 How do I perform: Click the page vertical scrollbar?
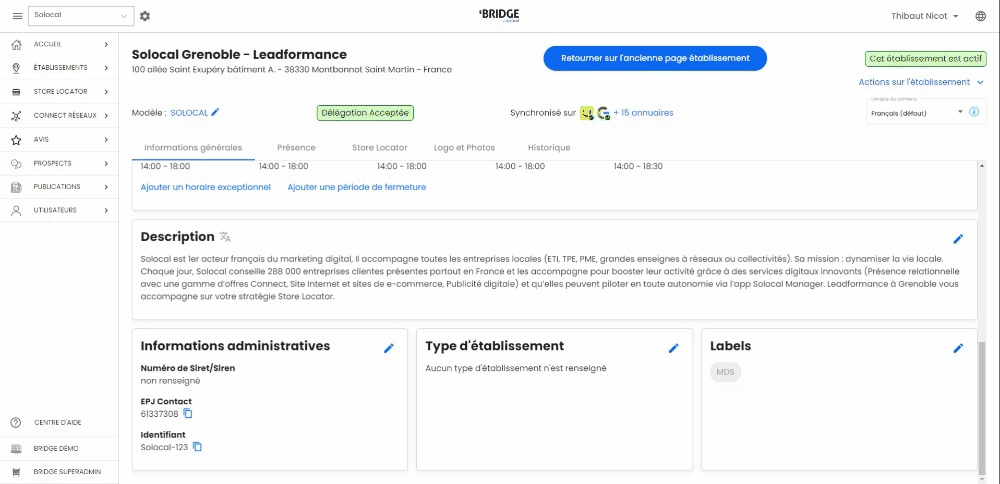pos(982,406)
